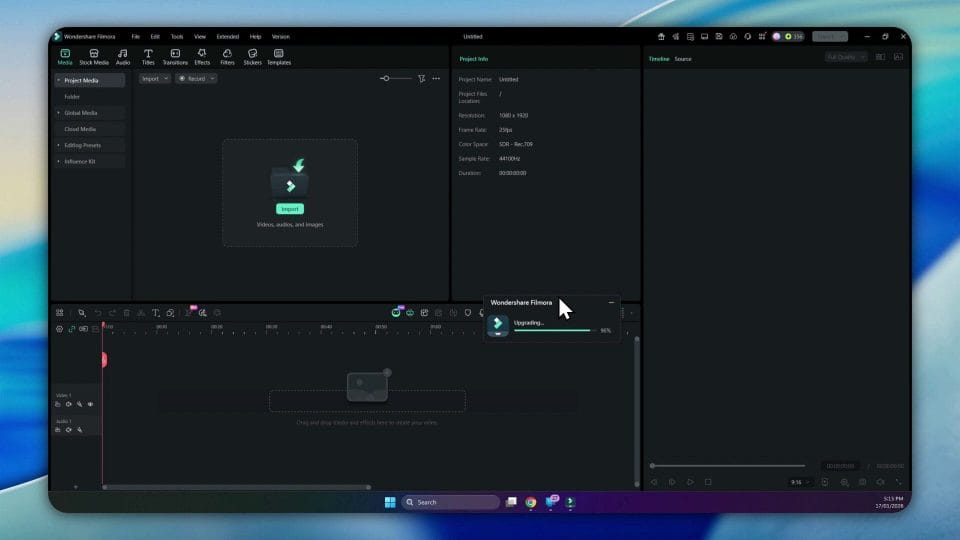Toggle preview volume speaker icon

tap(880, 482)
